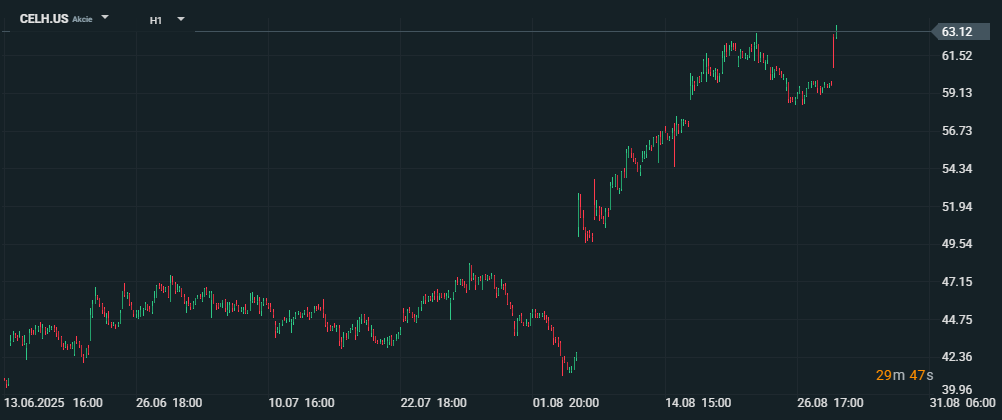The width and height of the screenshot is (1002, 420).
Task: Open the CELH.US symbol dropdown arrow
Action: click(105, 17)
